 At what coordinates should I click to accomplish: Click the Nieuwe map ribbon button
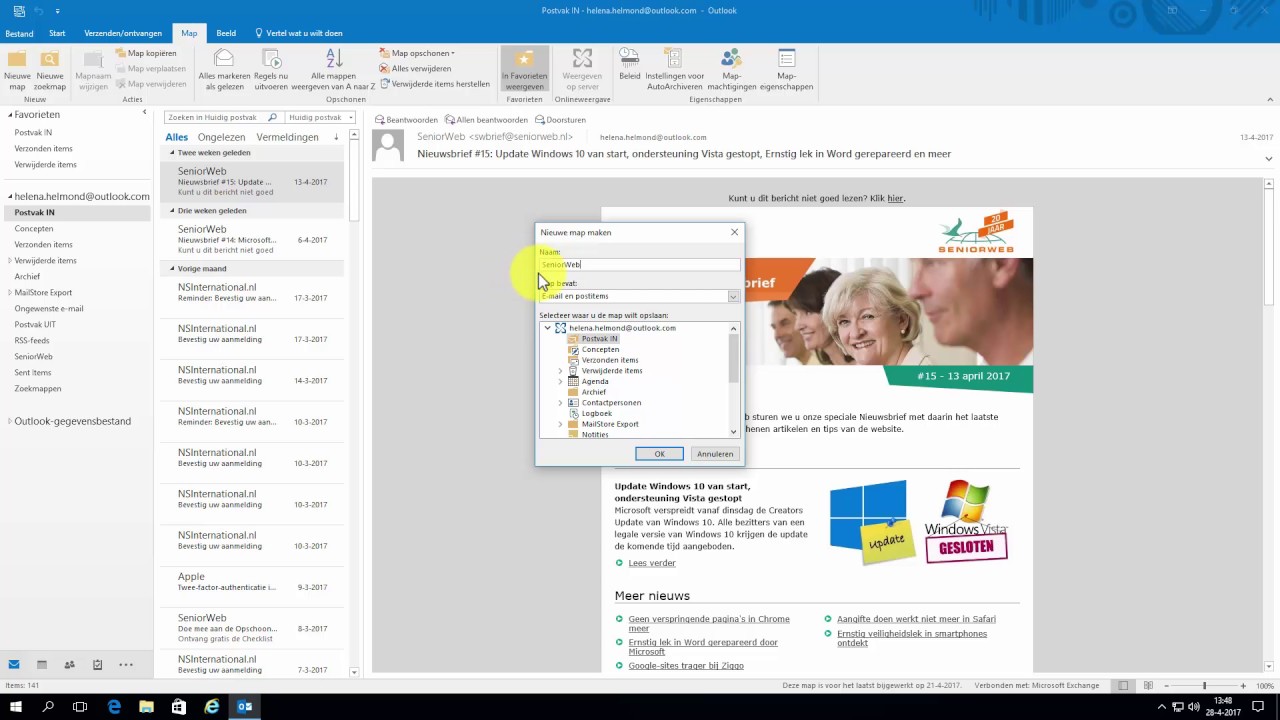[17, 69]
